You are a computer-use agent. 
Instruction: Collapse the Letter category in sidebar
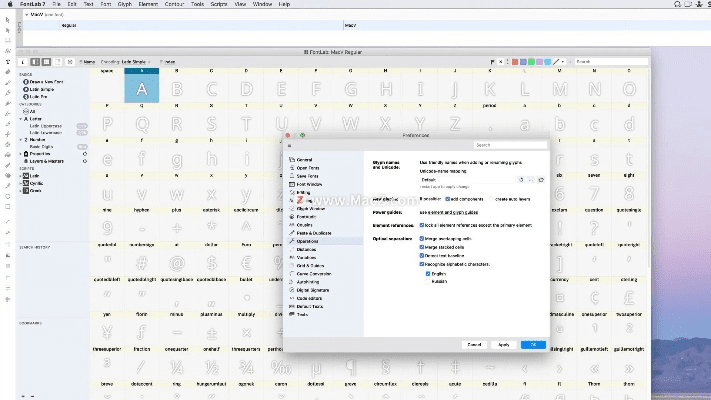pyautogui.click(x=22, y=118)
